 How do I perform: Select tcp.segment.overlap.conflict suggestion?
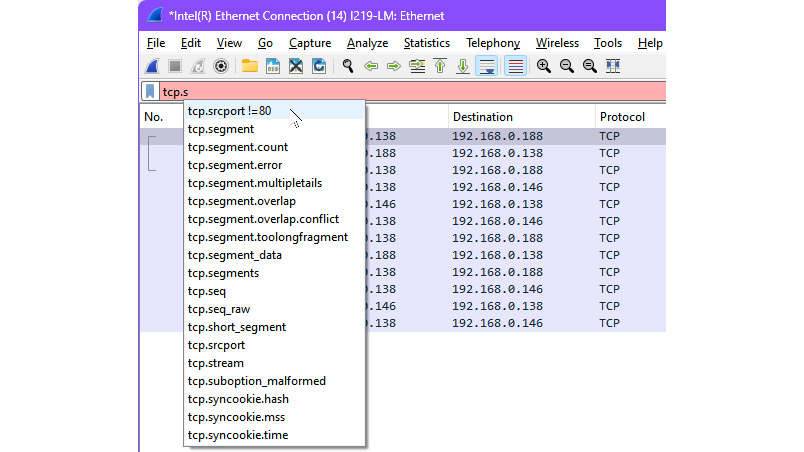[263, 219]
